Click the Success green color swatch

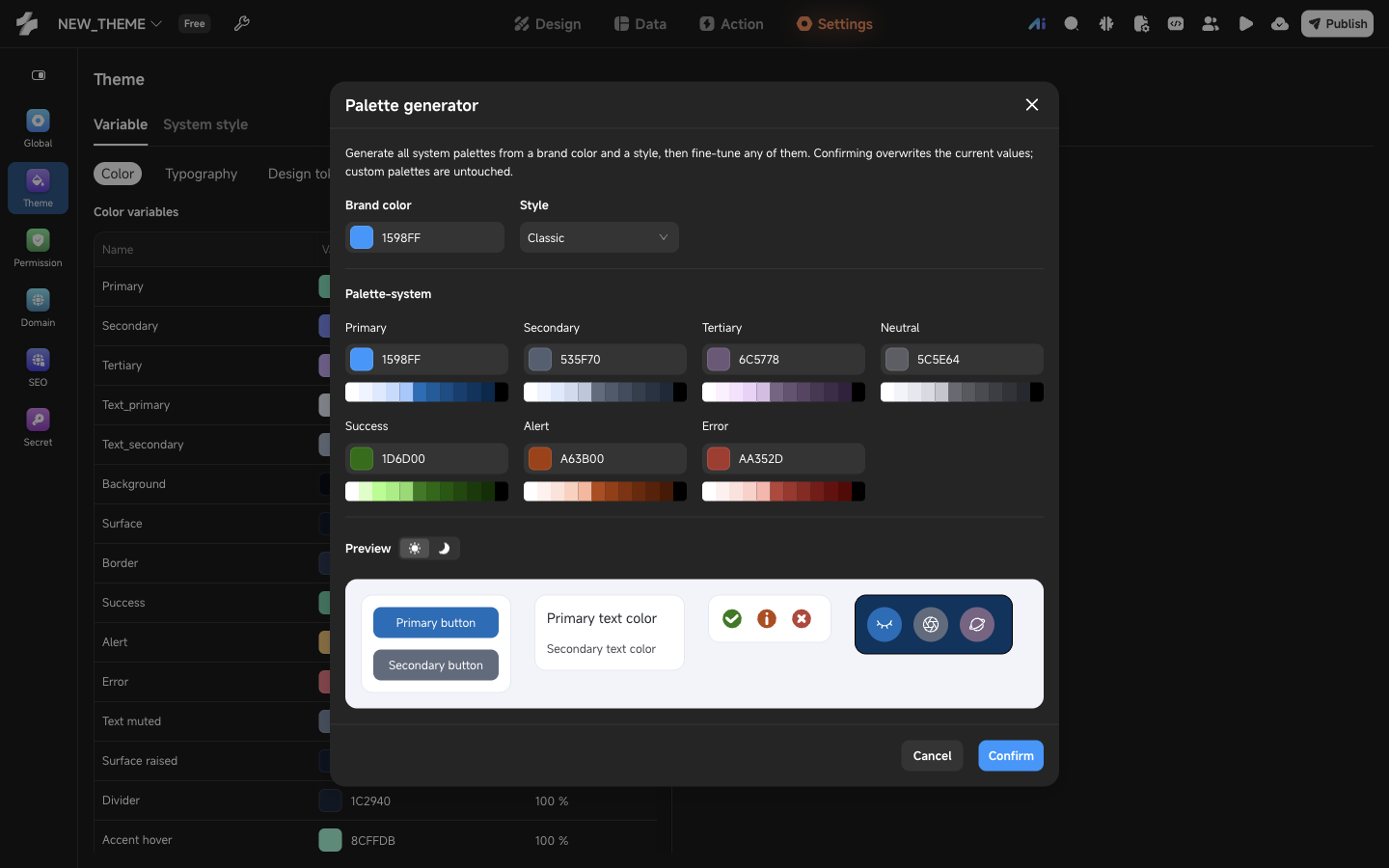click(362, 458)
